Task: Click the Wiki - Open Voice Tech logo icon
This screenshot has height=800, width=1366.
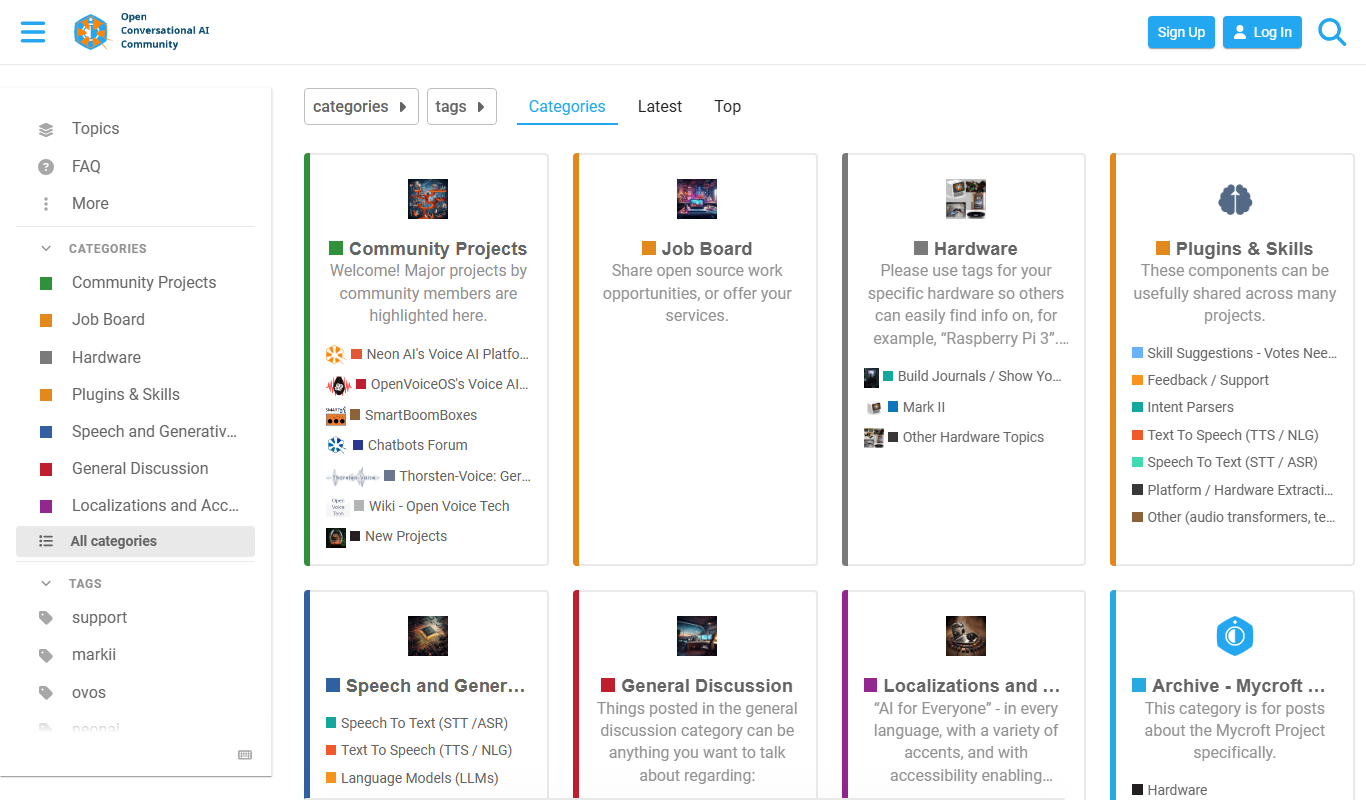Action: click(x=337, y=506)
